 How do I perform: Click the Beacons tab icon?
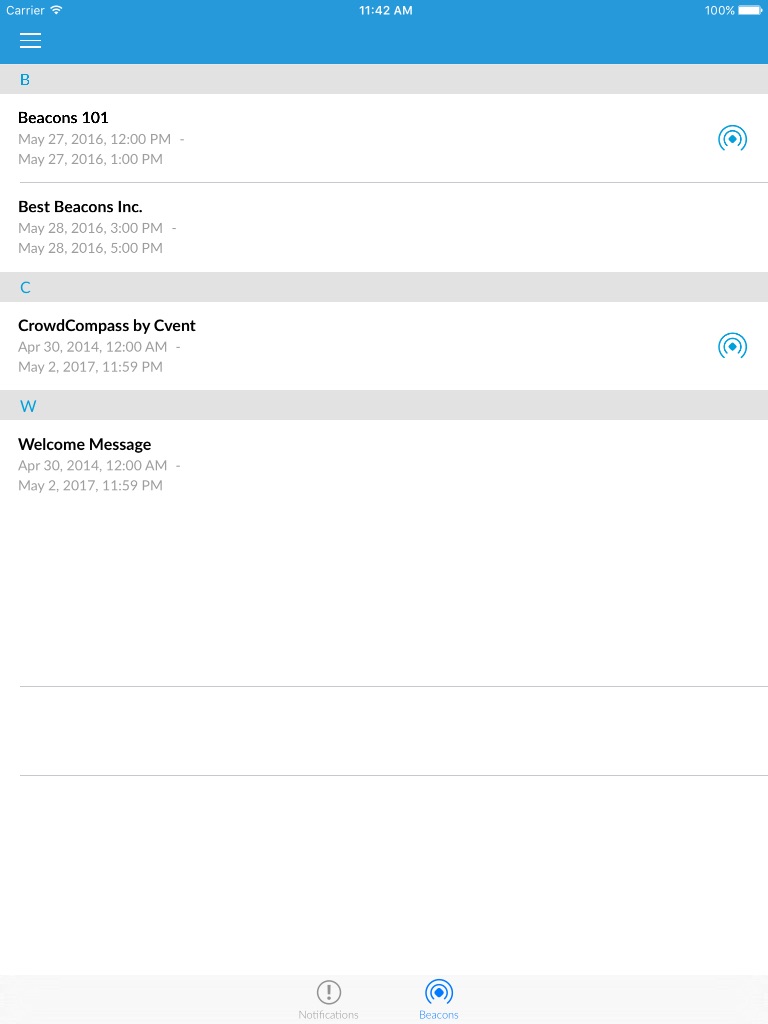click(439, 992)
